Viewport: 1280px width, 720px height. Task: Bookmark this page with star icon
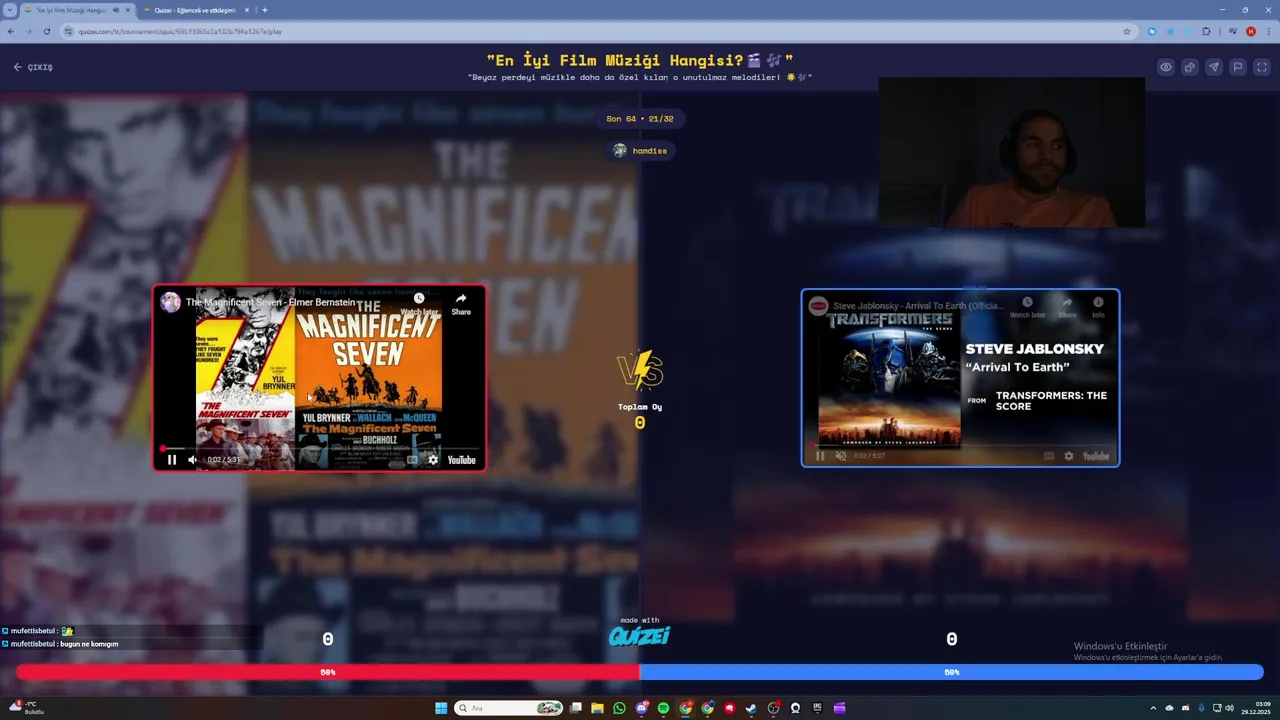click(x=1127, y=31)
